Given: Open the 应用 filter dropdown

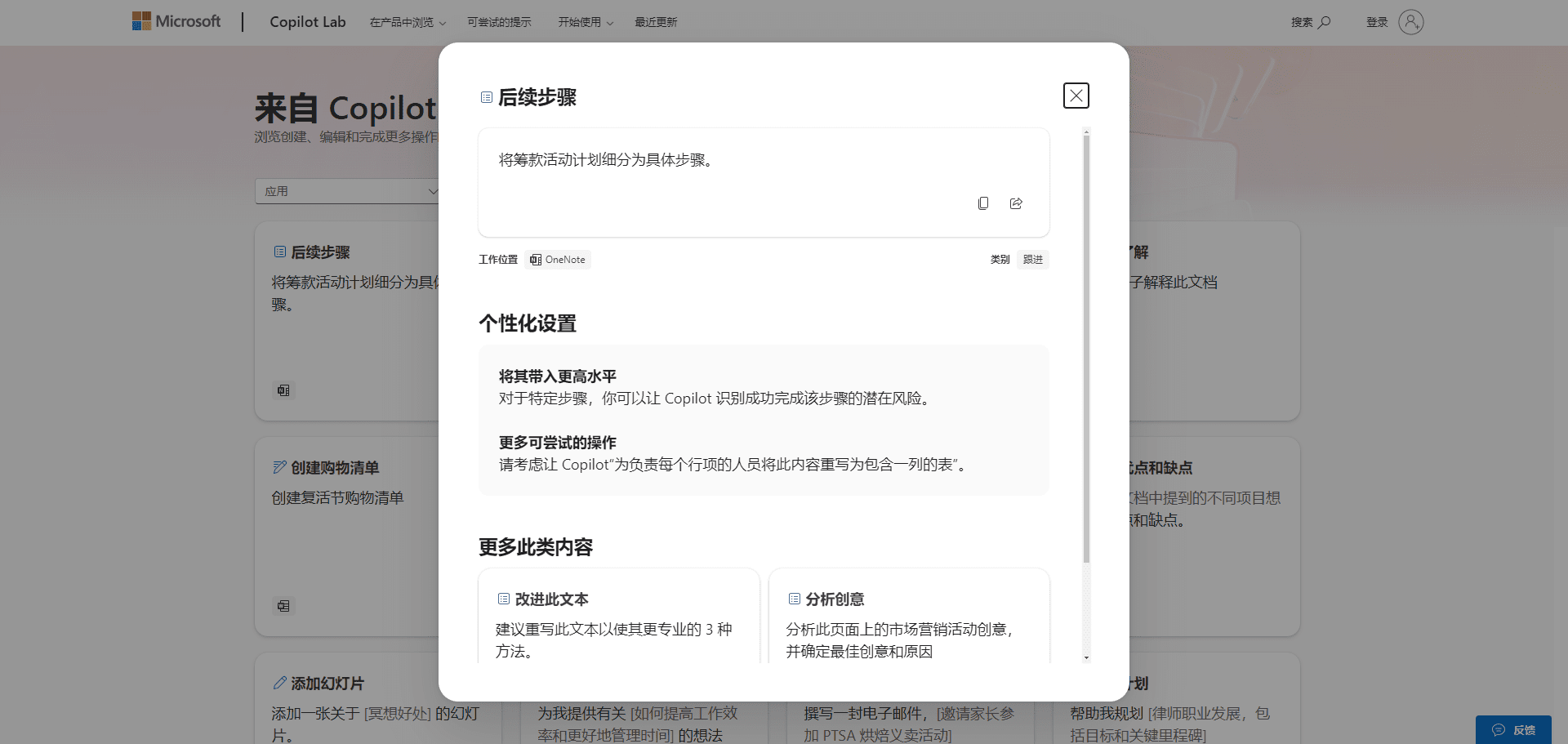Looking at the screenshot, I should 348,191.
